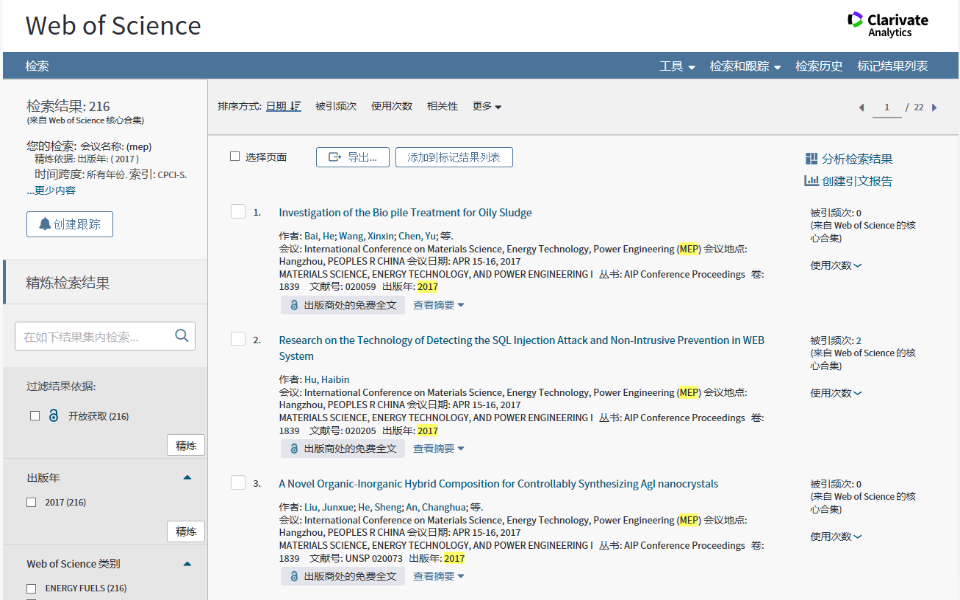The height and width of the screenshot is (600, 960).
Task: Open the 工具 dropdown menu
Action: (x=677, y=66)
